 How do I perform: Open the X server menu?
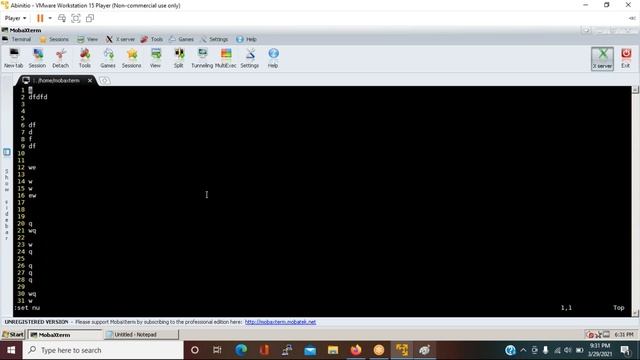click(120, 39)
